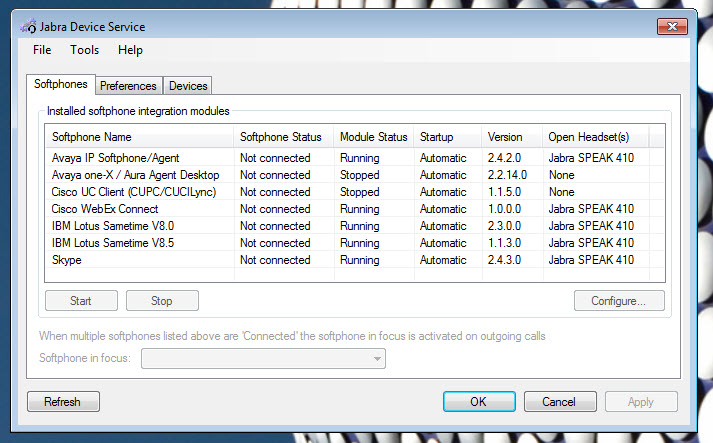The image size is (713, 443).
Task: Sort by Softphone Status column header
Action: point(284,137)
